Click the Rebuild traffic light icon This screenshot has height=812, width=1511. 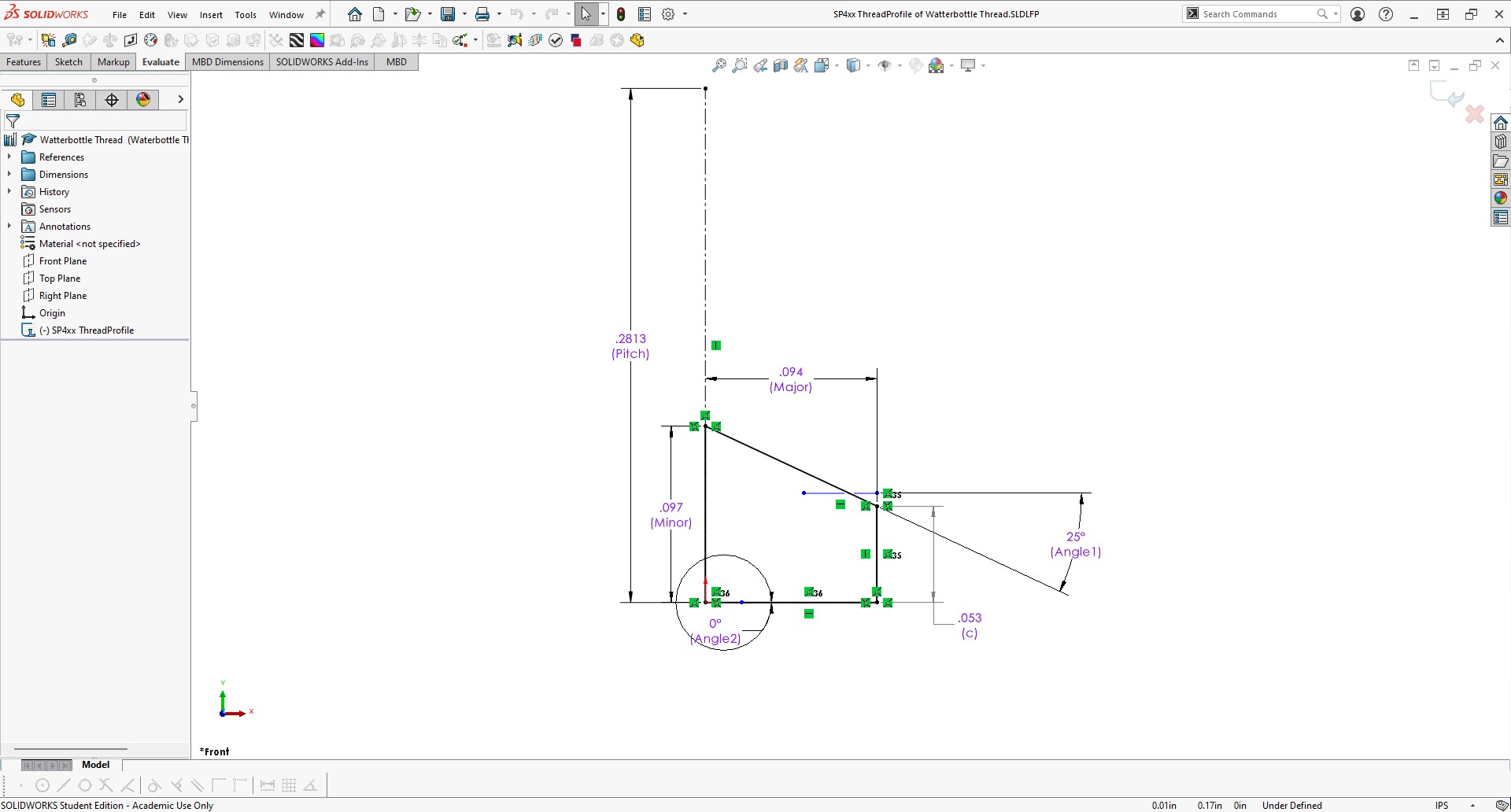tap(621, 14)
